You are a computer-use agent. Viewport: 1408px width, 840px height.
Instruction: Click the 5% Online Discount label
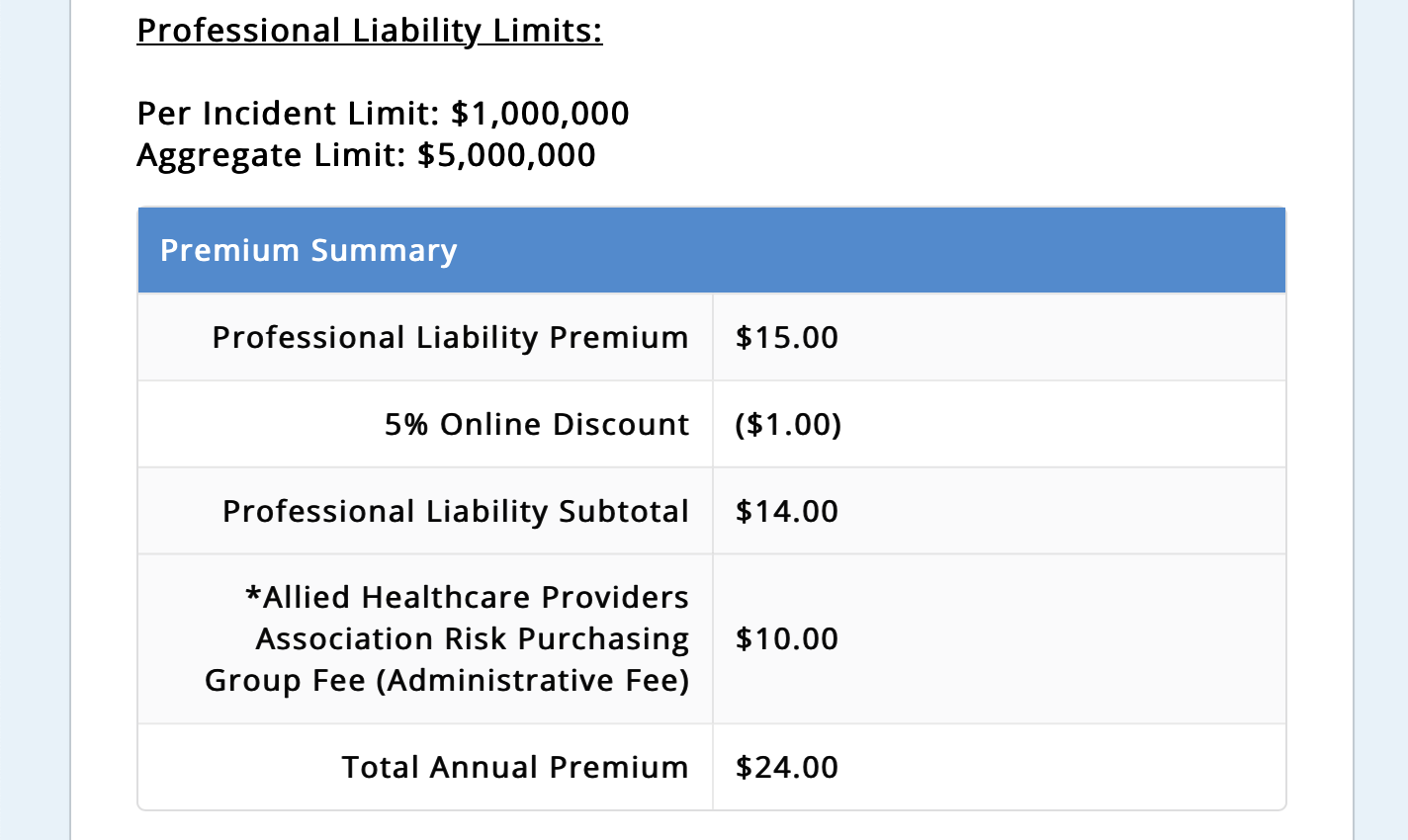point(536,425)
